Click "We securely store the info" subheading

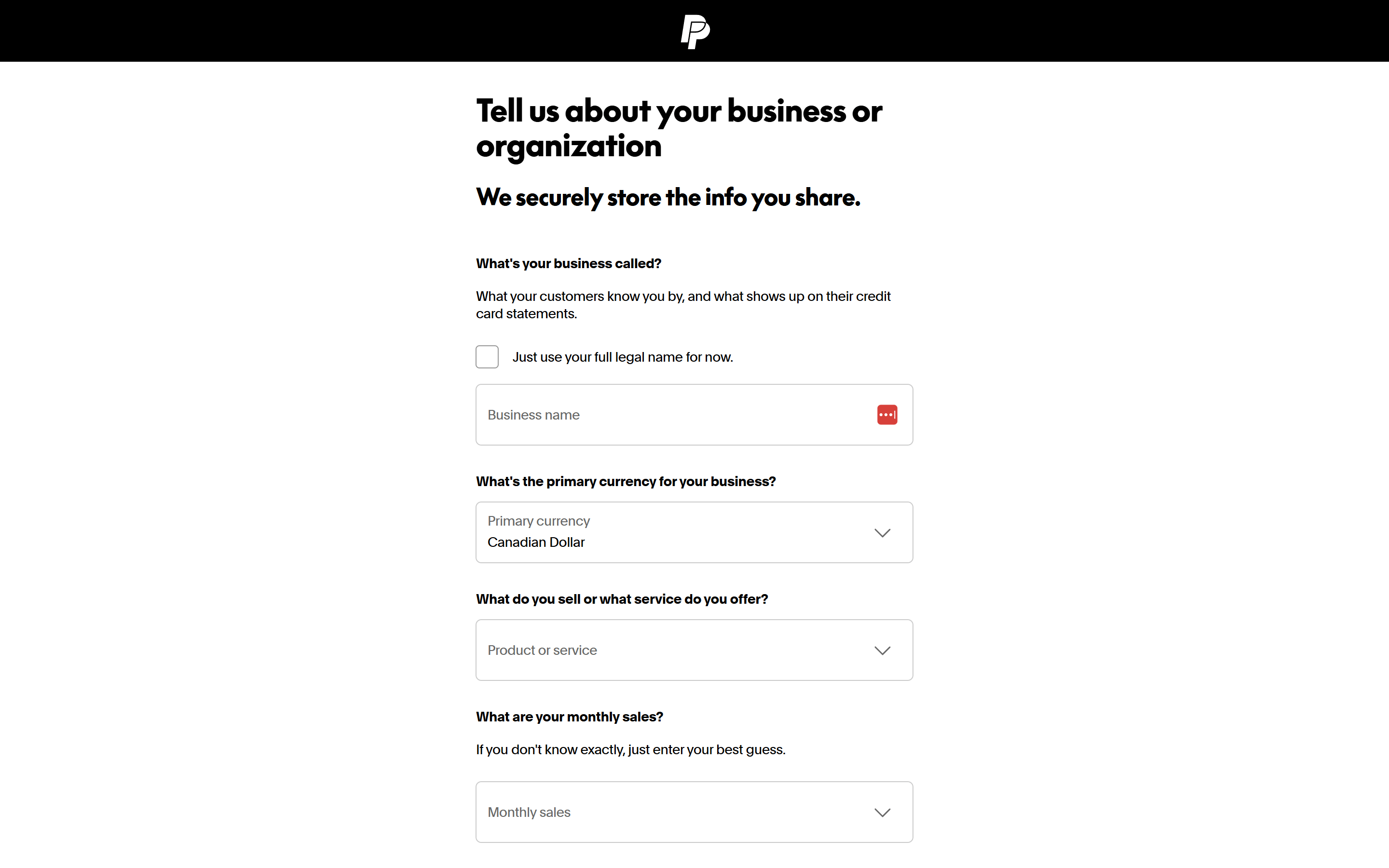[x=668, y=198]
